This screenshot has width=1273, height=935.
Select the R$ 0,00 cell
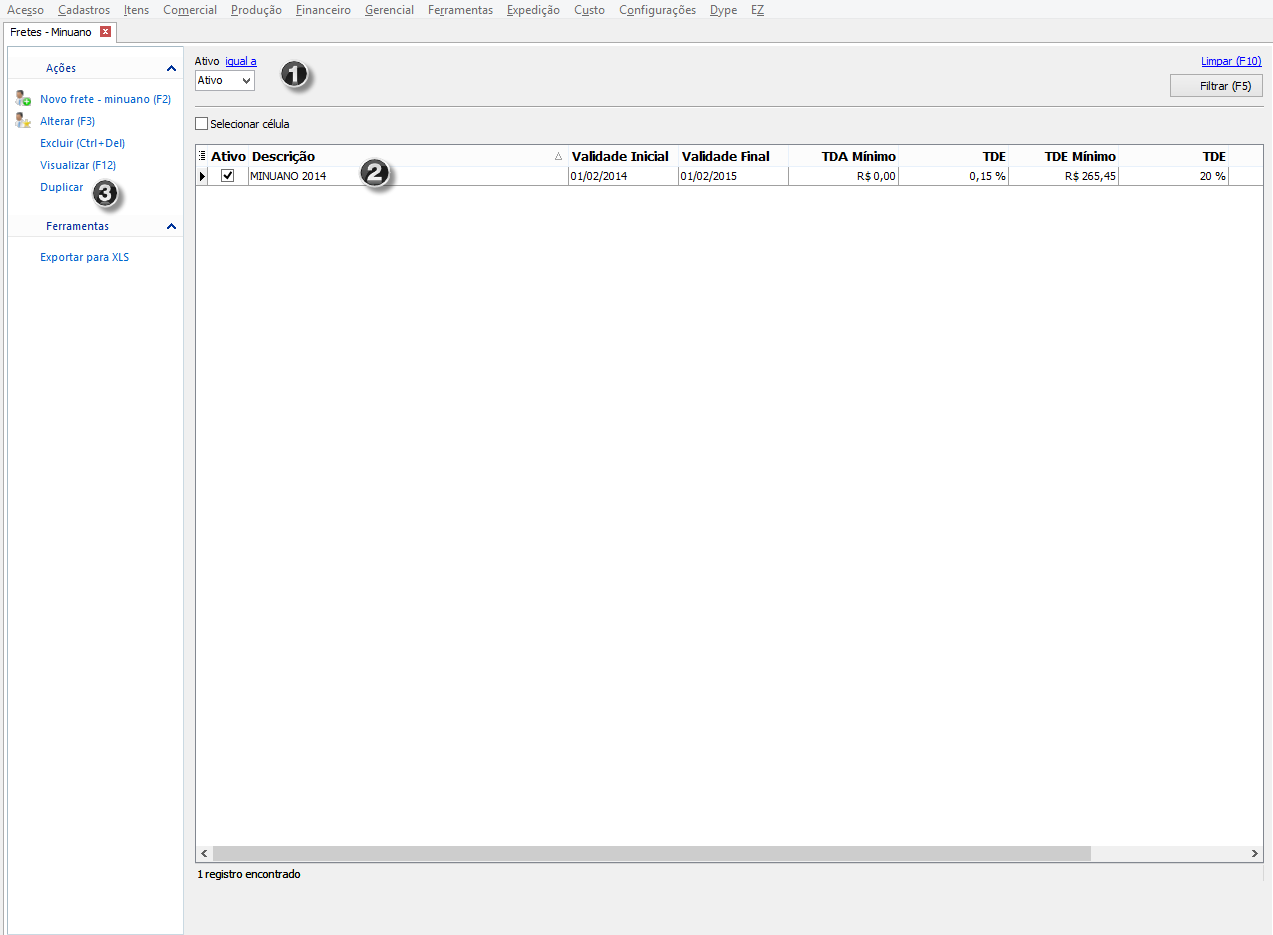click(843, 176)
